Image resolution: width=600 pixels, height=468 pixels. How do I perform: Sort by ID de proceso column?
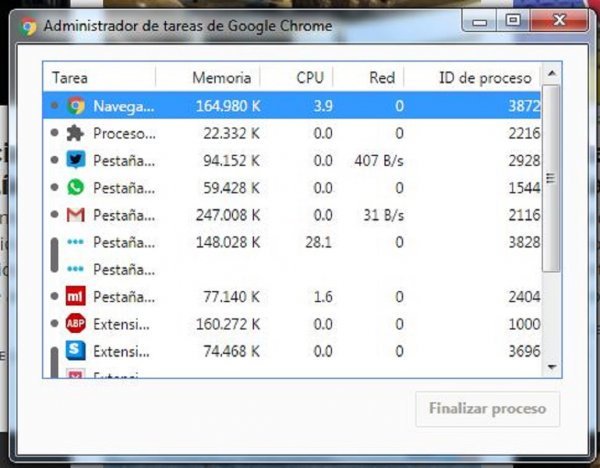pos(485,77)
